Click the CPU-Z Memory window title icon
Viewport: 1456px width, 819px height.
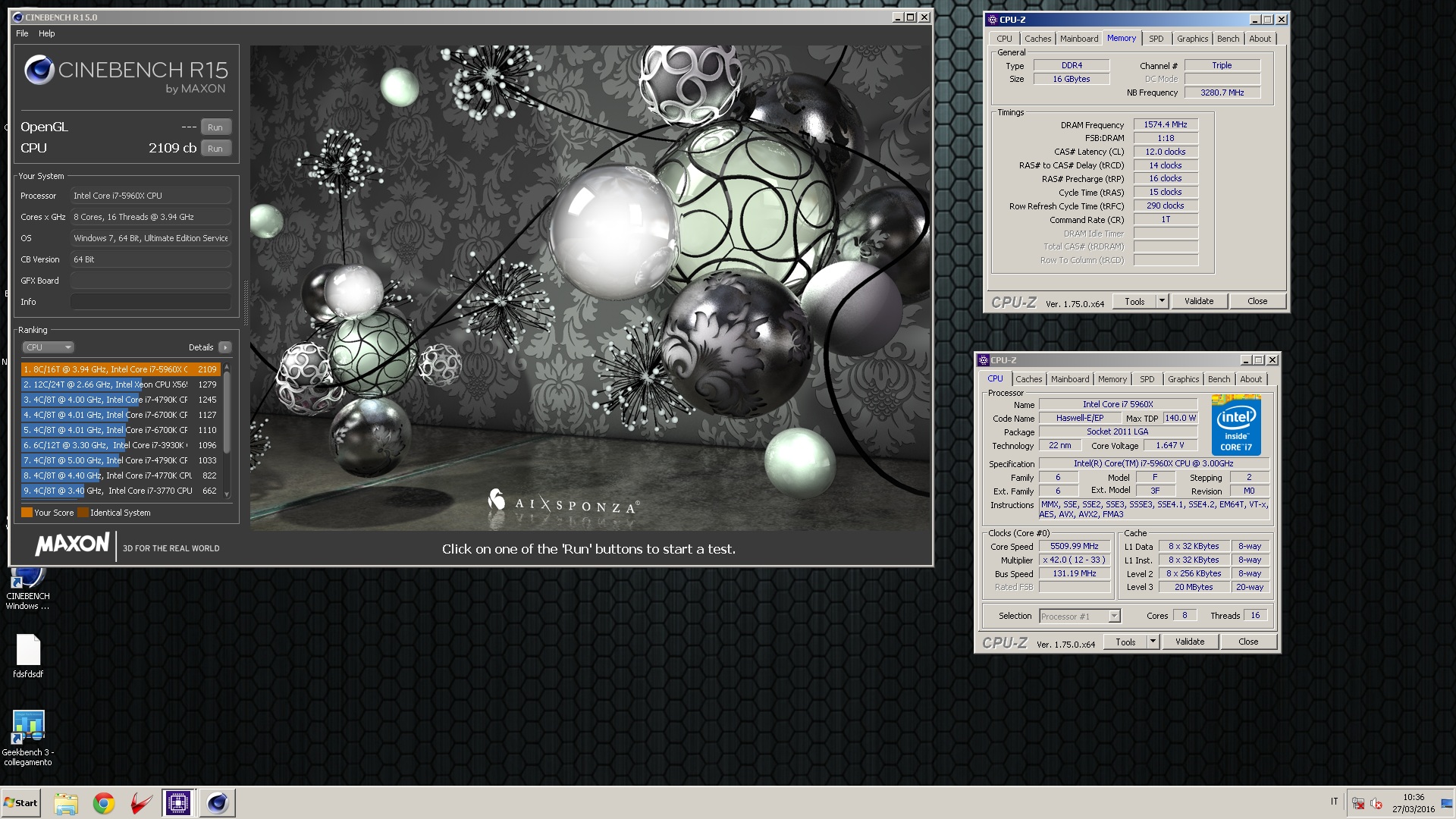tap(993, 20)
